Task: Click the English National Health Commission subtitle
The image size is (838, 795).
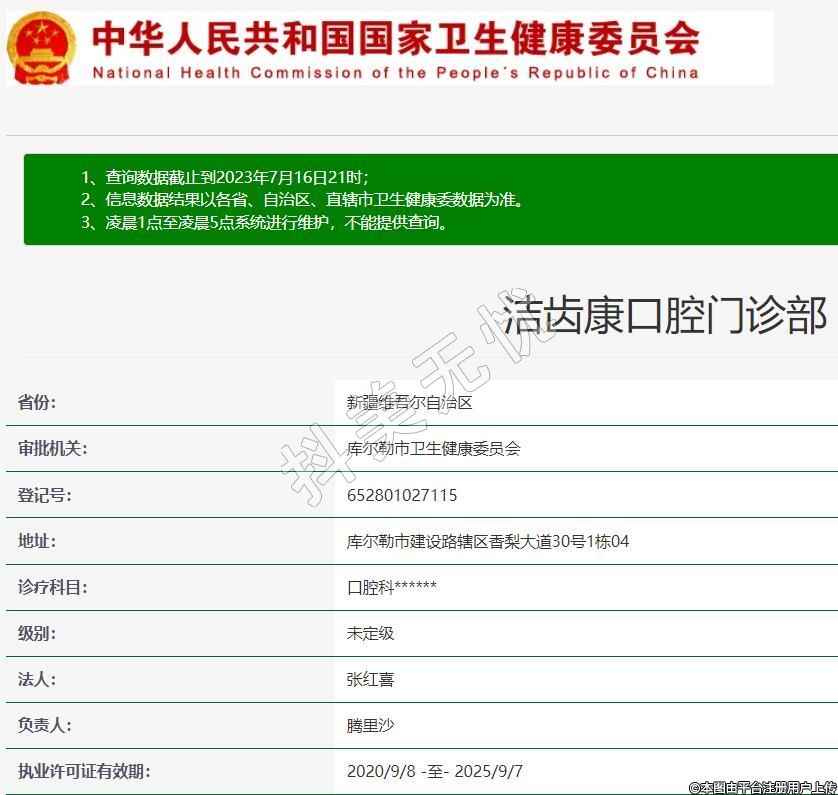Action: [x=395, y=73]
